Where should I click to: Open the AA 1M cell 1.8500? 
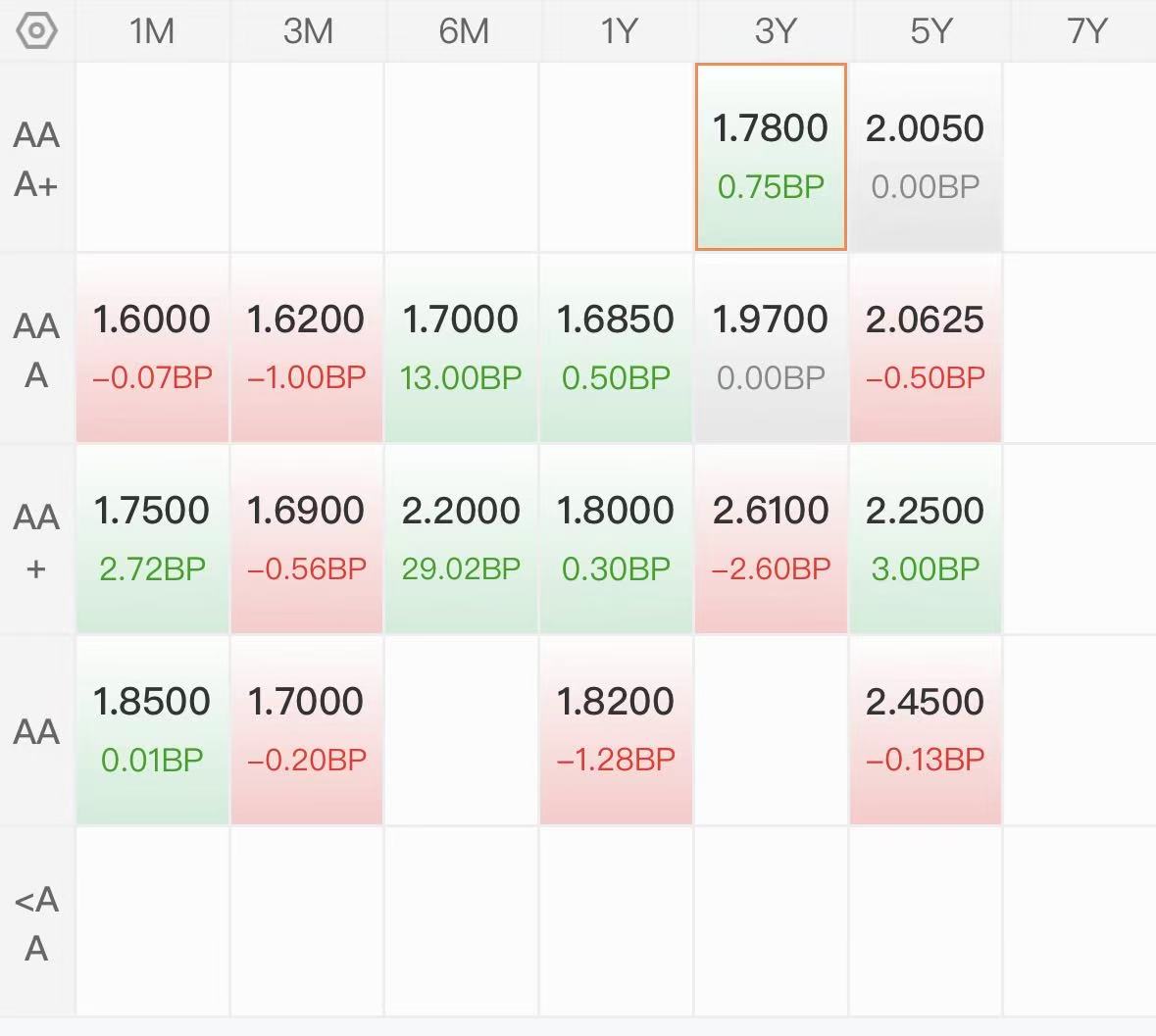pos(153,729)
